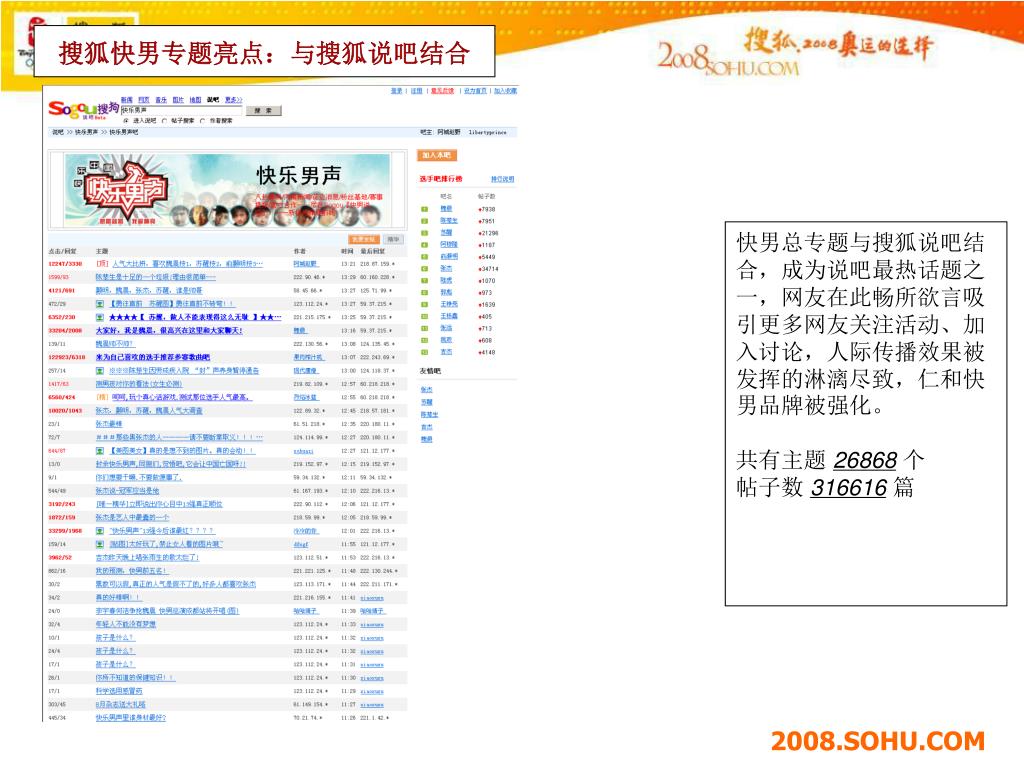
Task: Switch to the 地图 search tab
Action: 195,100
